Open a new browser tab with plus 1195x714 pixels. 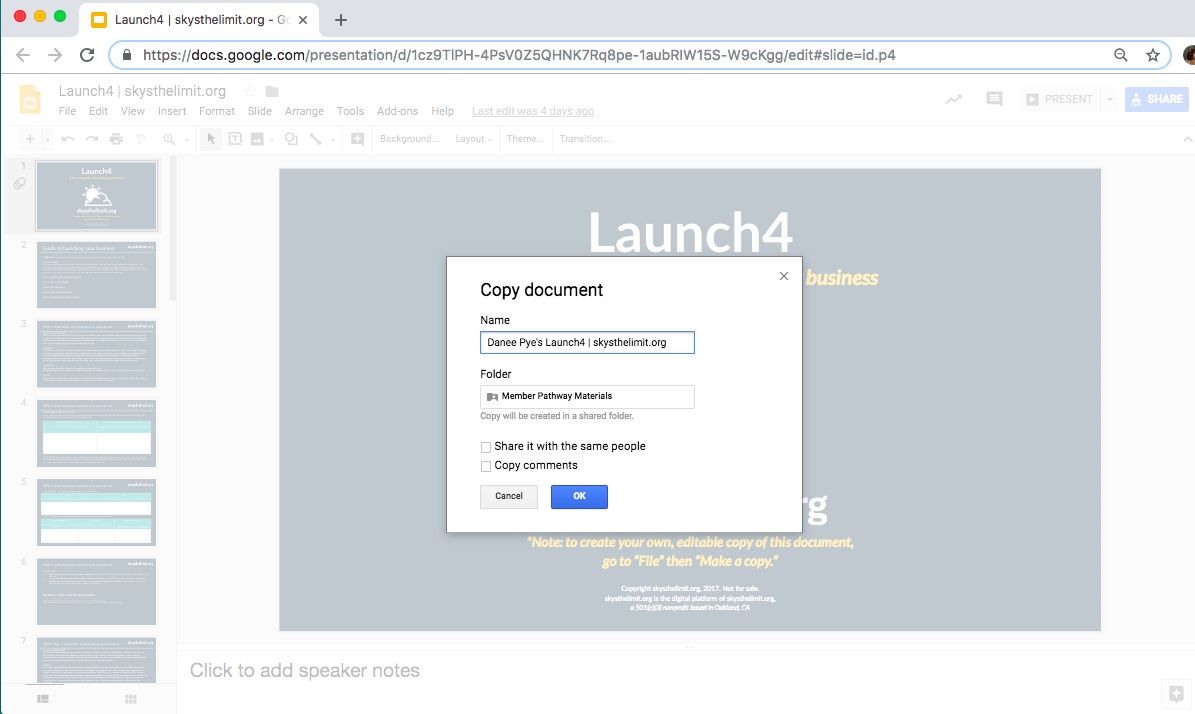click(341, 20)
